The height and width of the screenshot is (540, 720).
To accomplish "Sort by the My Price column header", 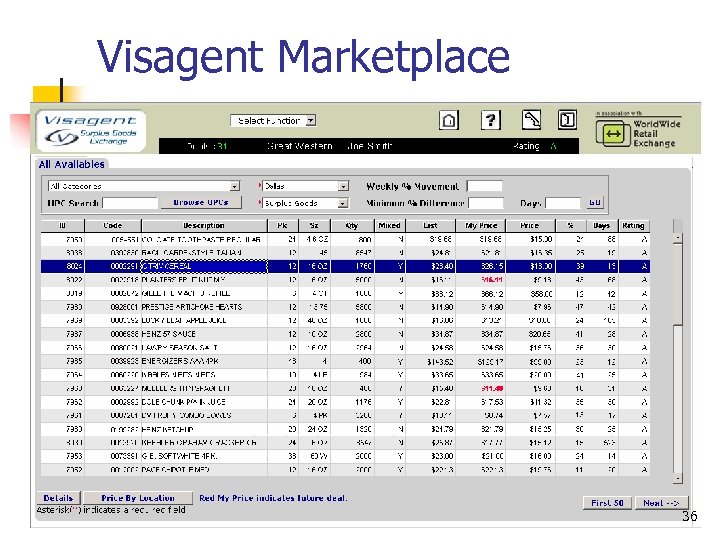I will tap(480, 225).
